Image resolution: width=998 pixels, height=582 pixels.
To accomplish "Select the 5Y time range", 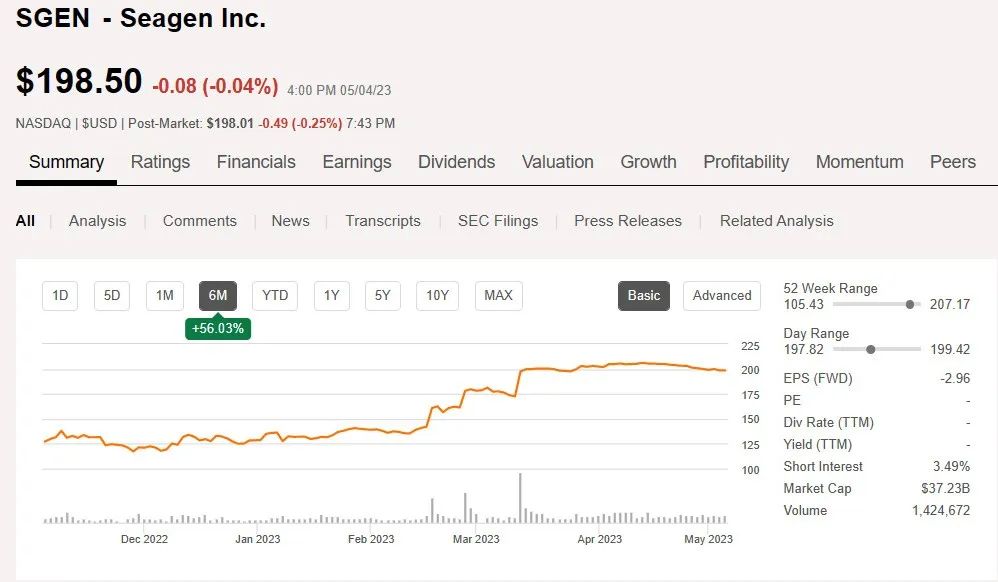I will point(382,295).
